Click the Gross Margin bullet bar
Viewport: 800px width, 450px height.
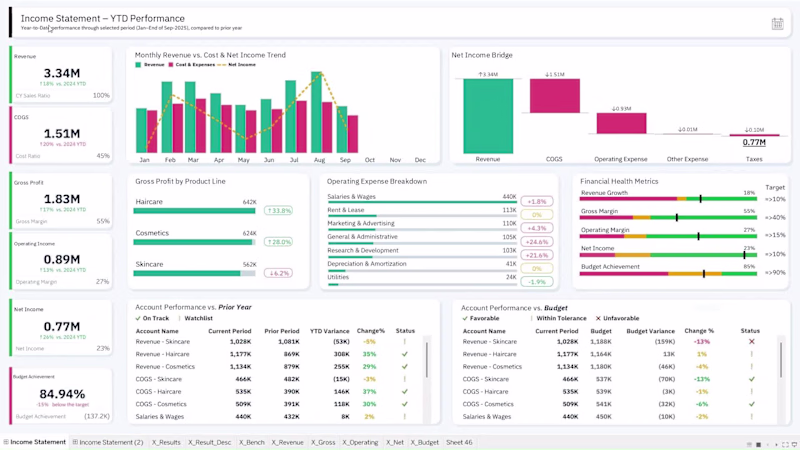coord(668,217)
